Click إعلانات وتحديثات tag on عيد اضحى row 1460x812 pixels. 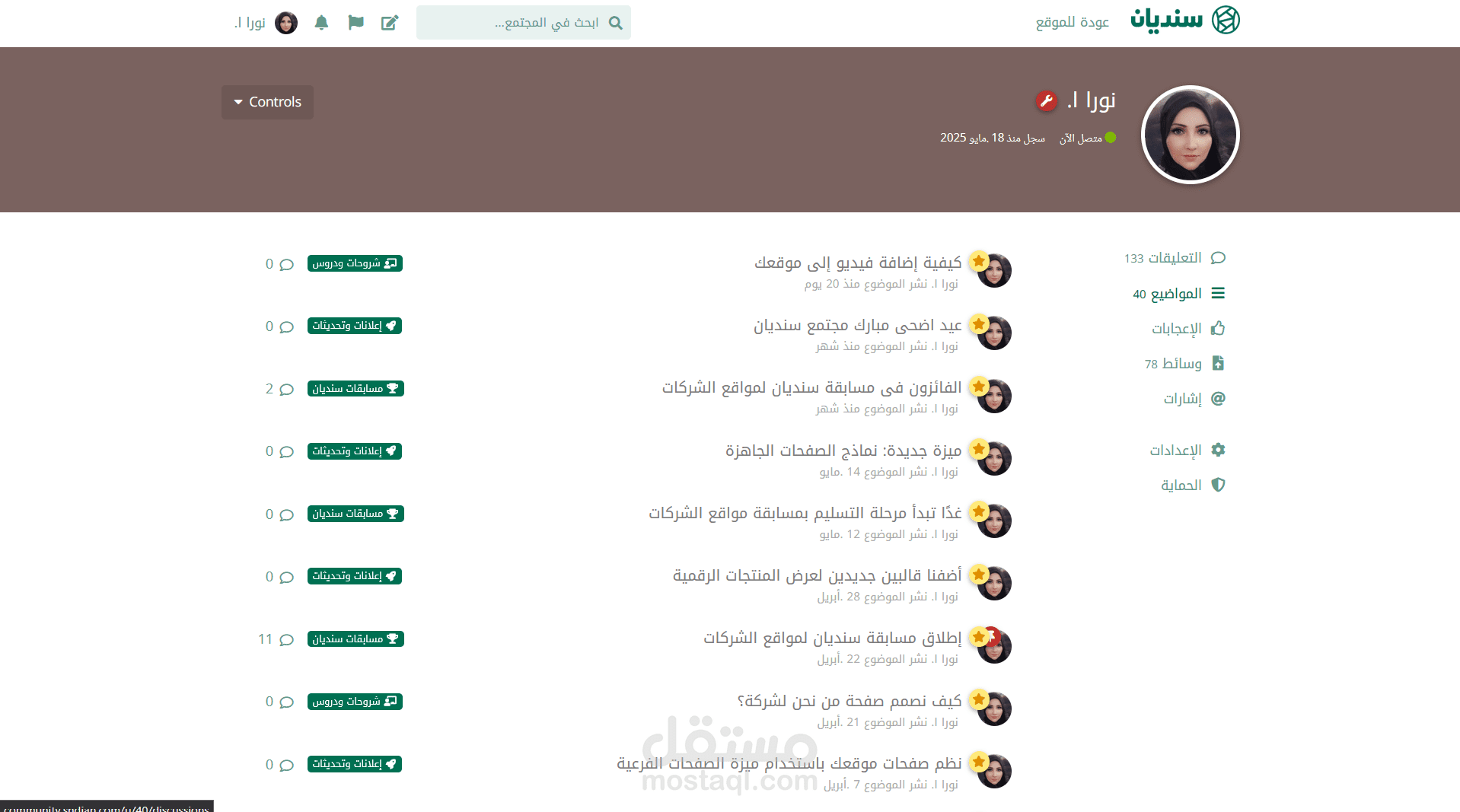point(355,326)
